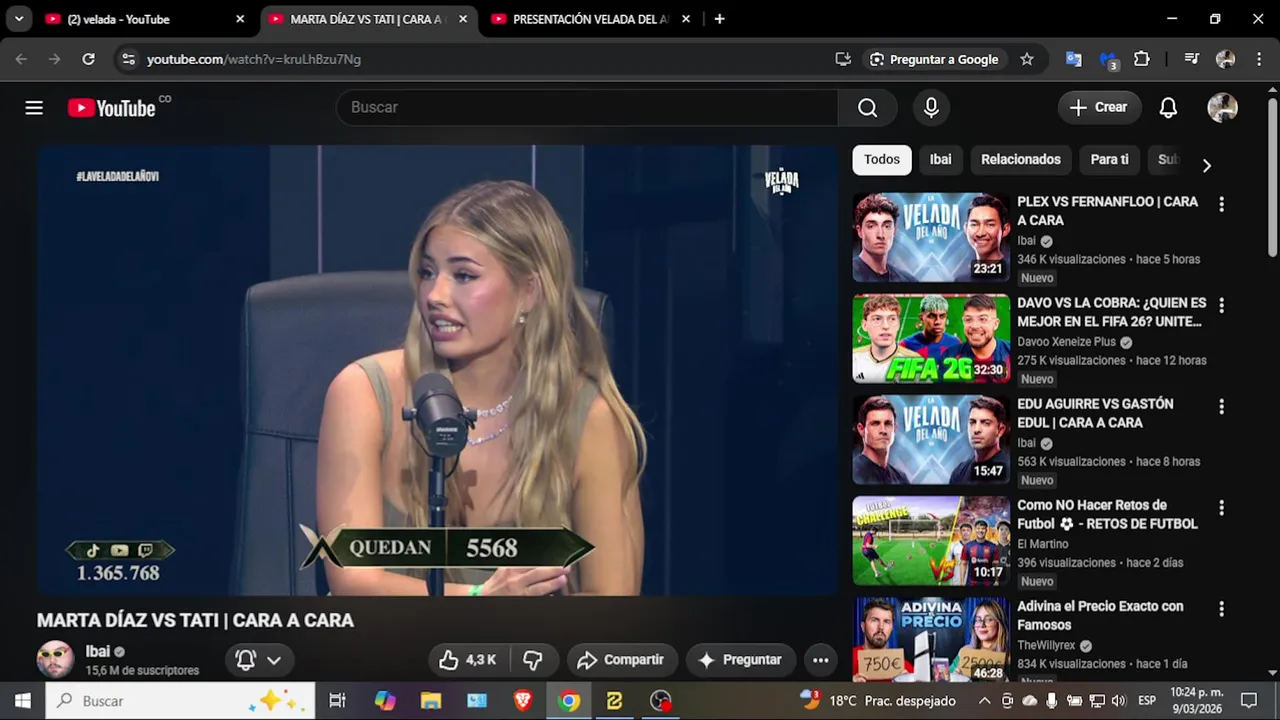The image size is (1280, 720).
Task: Open Google Translate extension icon
Action: click(x=1074, y=59)
